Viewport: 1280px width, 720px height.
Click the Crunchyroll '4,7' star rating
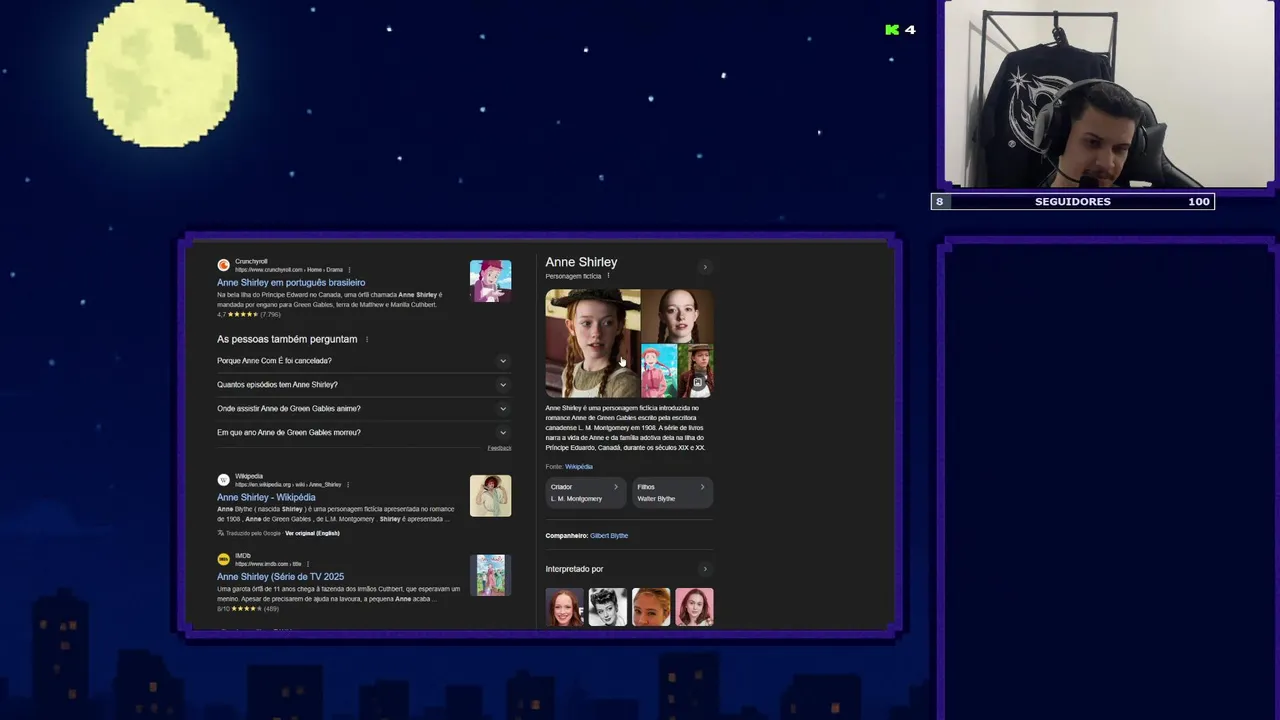[250, 315]
